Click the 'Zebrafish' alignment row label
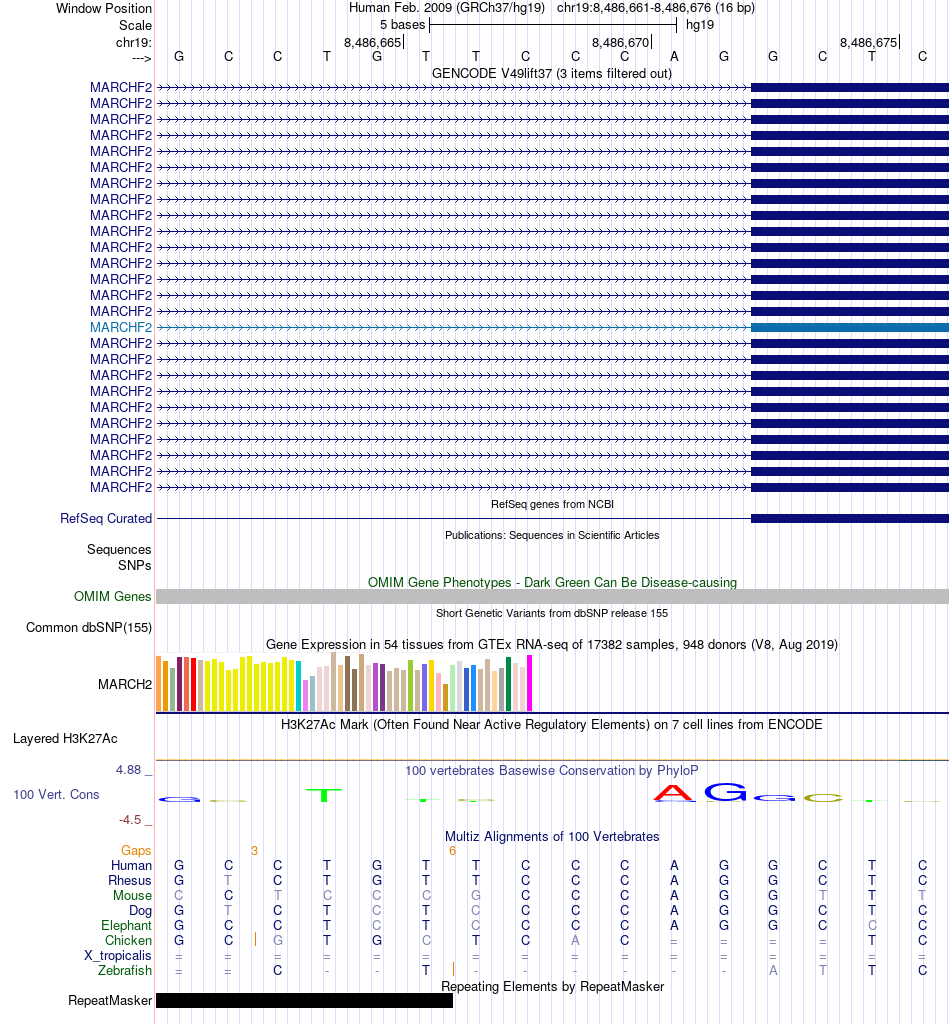This screenshot has height=1024, width=950. pyautogui.click(x=125, y=970)
